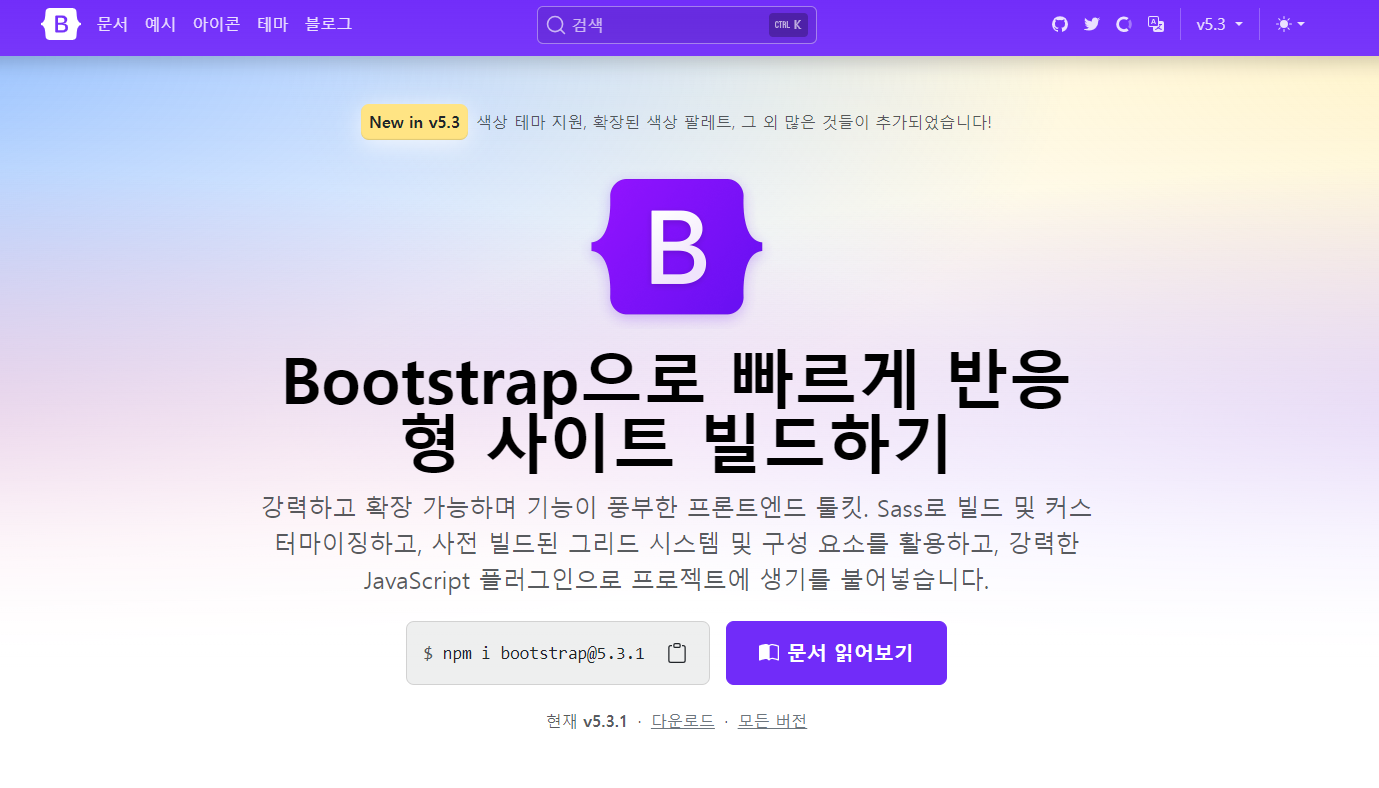Open the 예시 nav item
1379x788 pixels.
coord(160,24)
